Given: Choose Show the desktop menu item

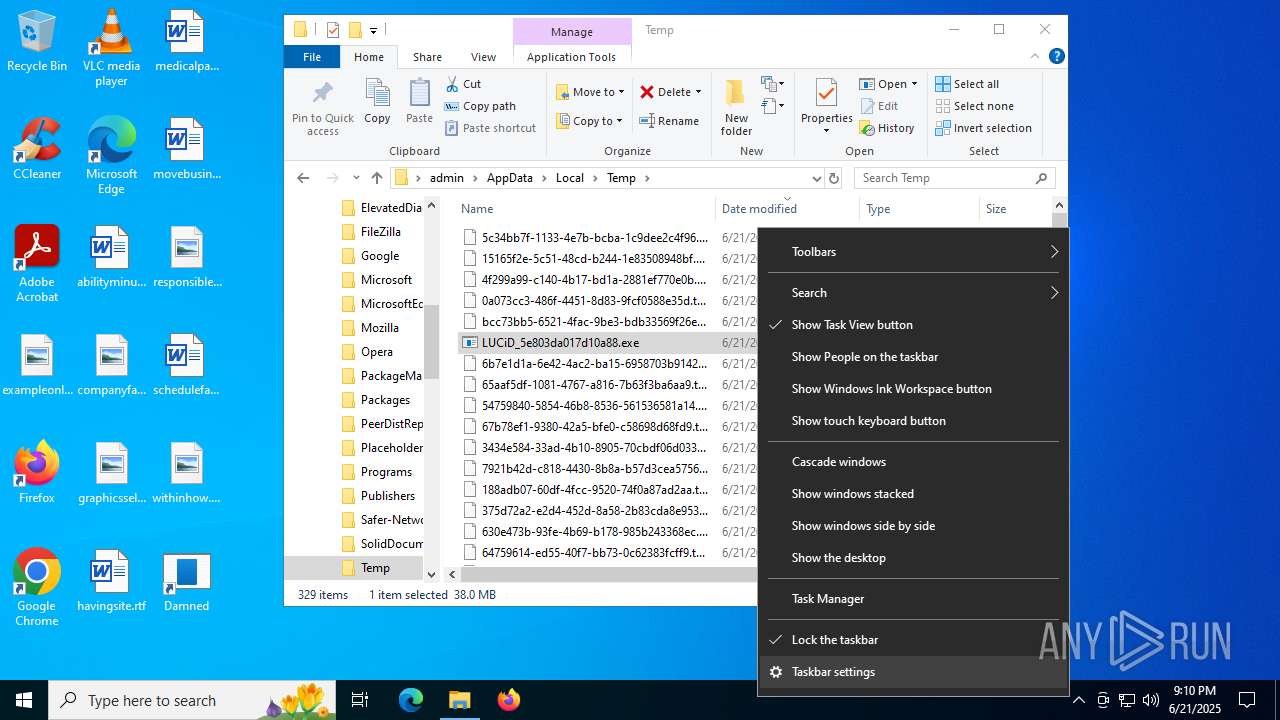Looking at the screenshot, I should click(x=913, y=558).
